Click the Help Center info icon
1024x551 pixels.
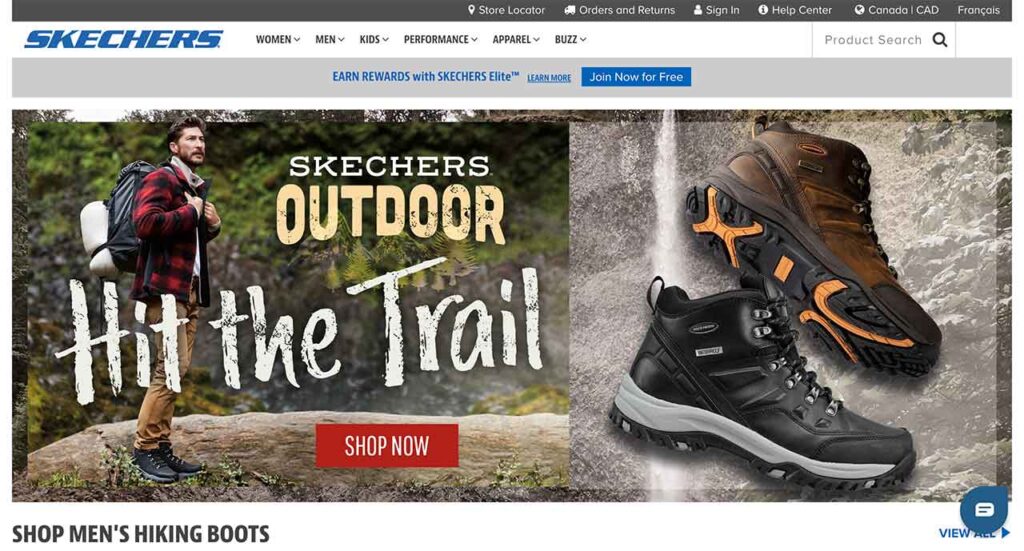point(763,10)
